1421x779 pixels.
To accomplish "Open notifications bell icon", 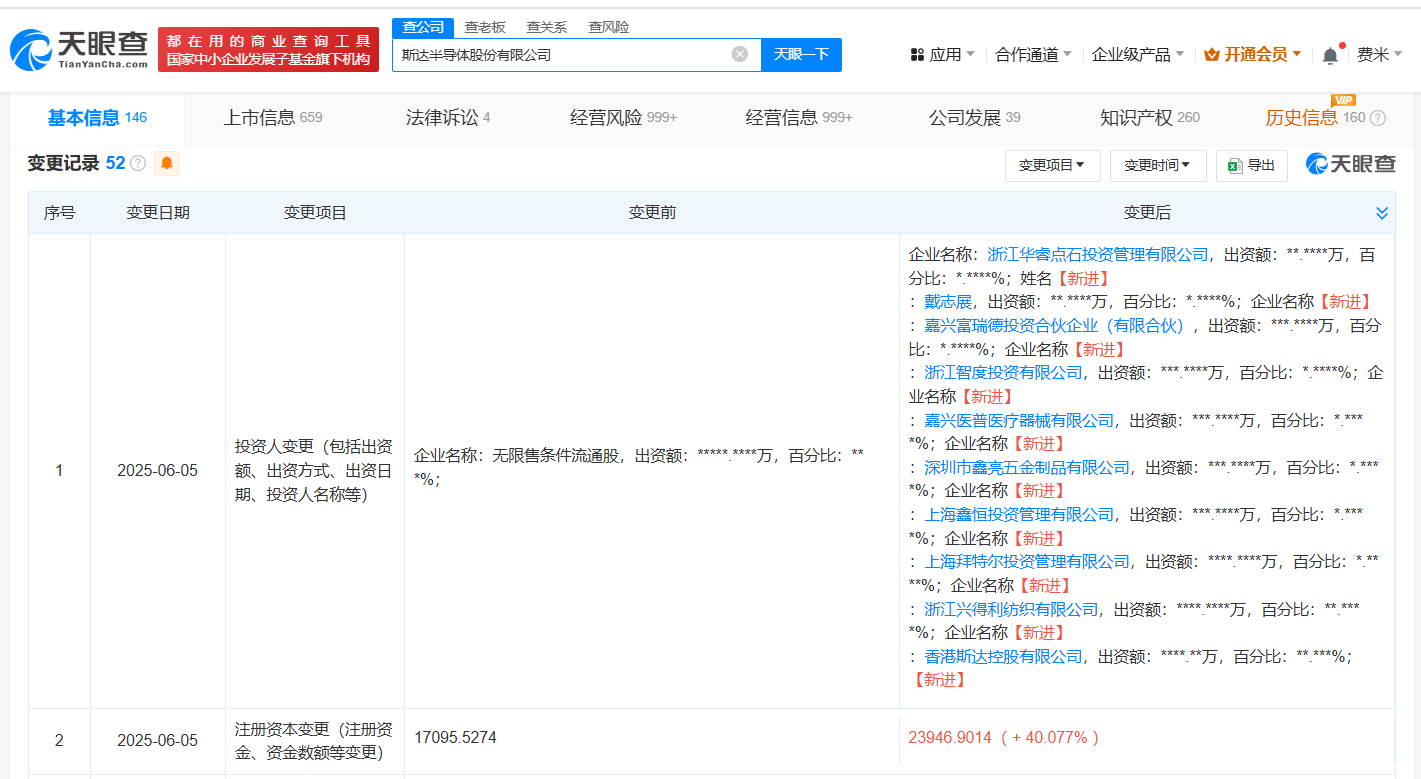I will pyautogui.click(x=1329, y=55).
